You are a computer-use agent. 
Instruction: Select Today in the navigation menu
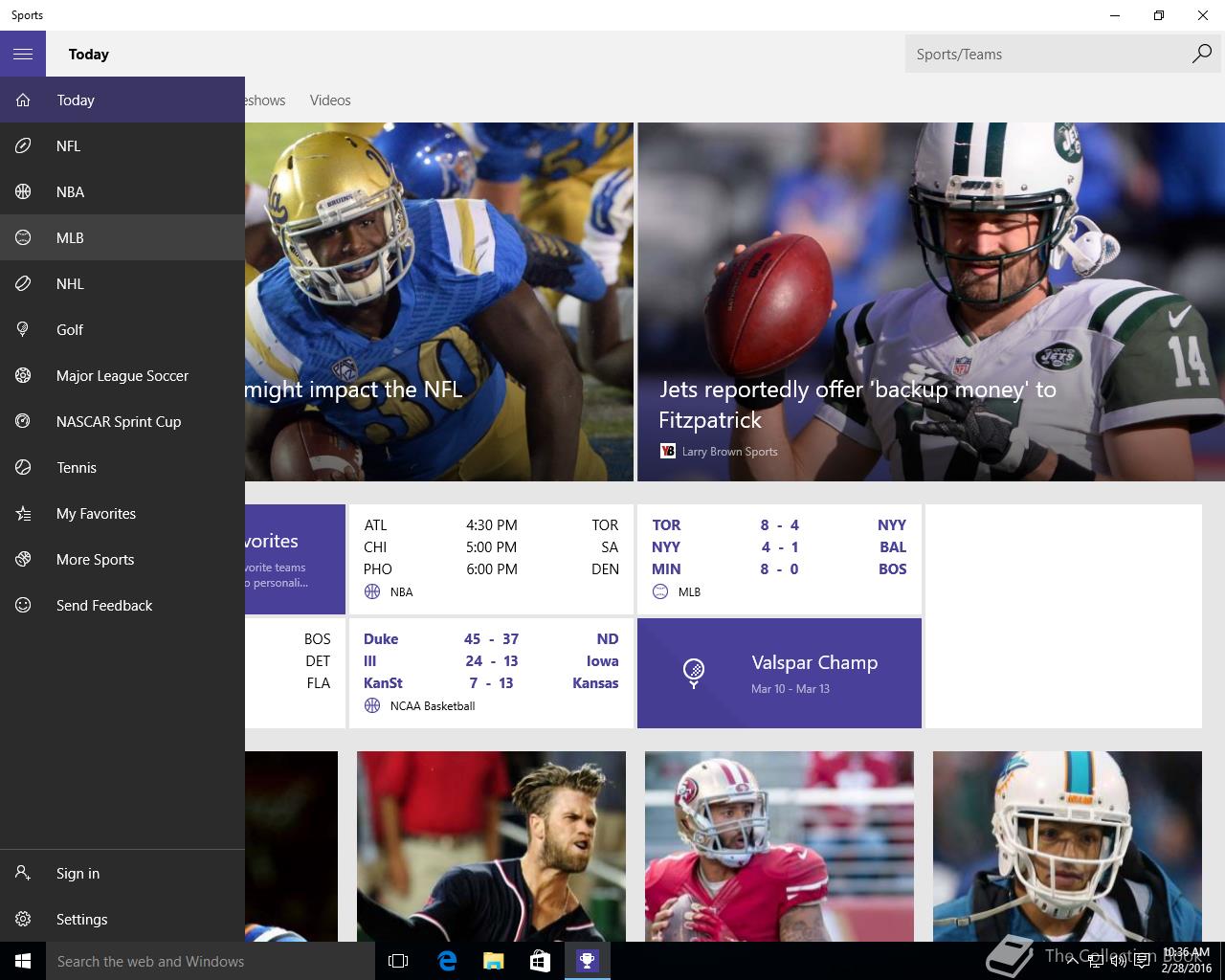122,100
